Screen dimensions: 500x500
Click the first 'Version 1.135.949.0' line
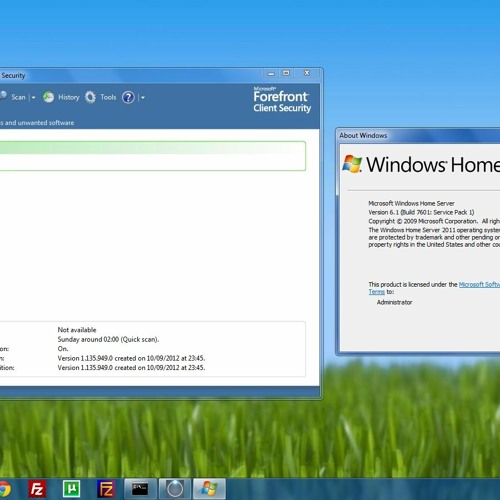131,358
